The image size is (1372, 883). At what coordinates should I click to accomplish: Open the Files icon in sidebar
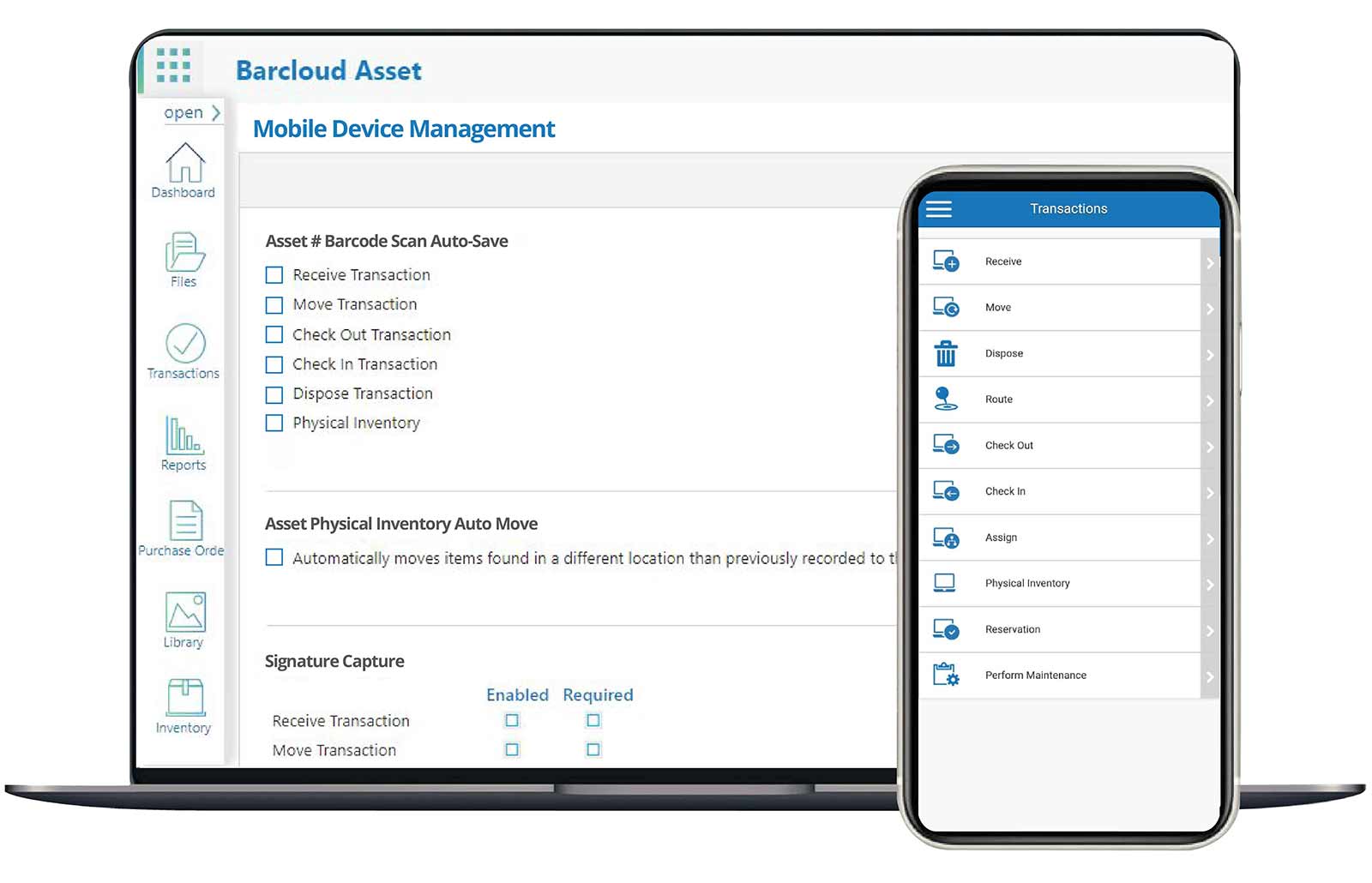coord(184,252)
